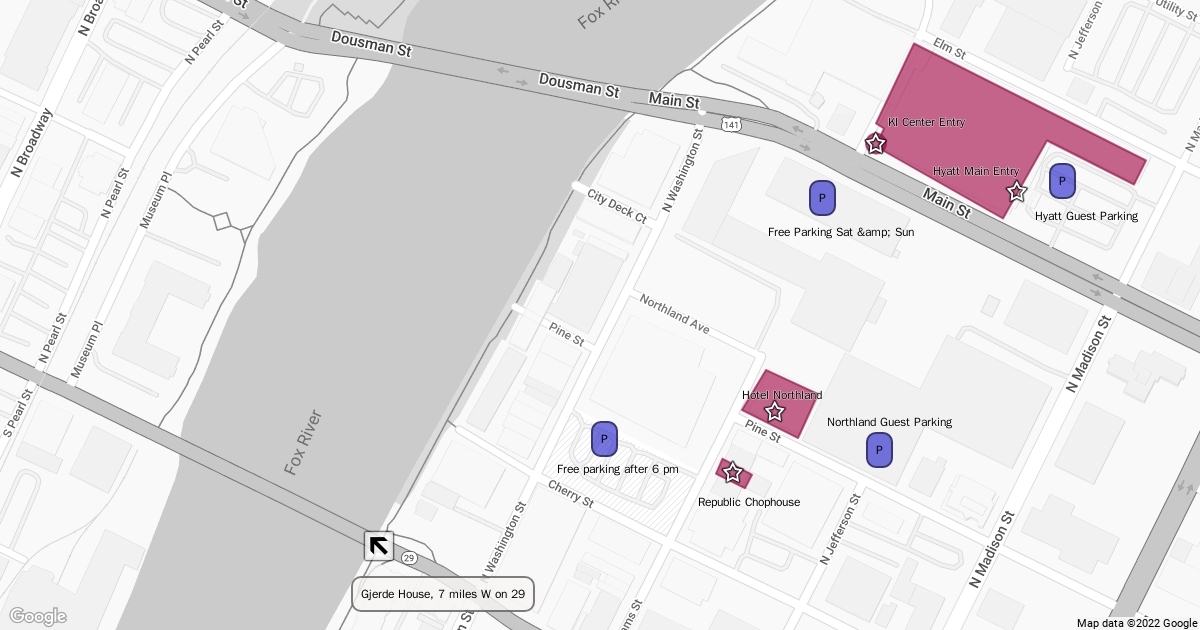Viewport: 1200px width, 630px height.
Task: Select the Northland Guest Parking icon
Action: (x=879, y=450)
